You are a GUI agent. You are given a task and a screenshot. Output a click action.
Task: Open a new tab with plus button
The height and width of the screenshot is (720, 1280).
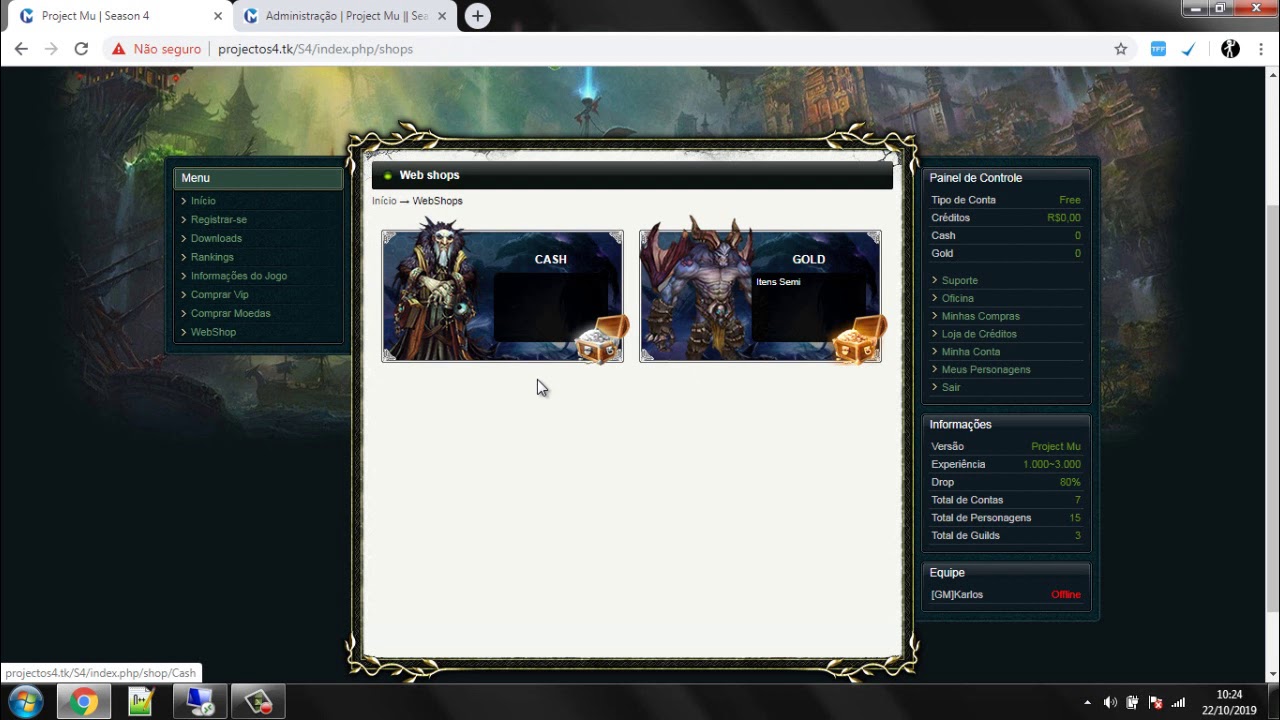pyautogui.click(x=478, y=16)
